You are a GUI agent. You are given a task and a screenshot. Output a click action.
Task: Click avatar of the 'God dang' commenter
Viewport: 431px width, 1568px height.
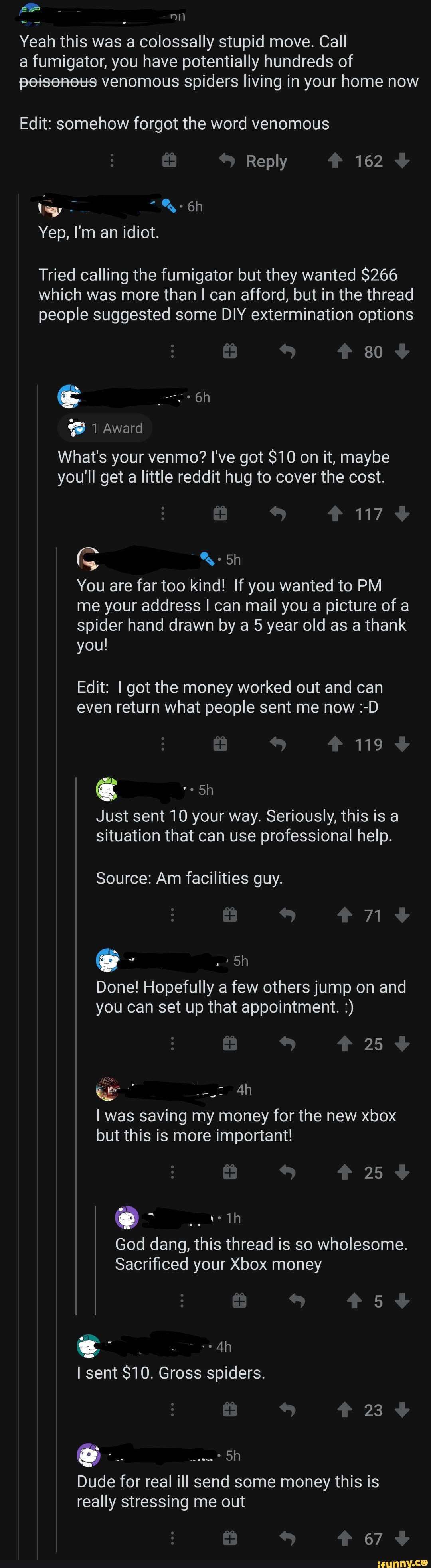click(127, 1218)
